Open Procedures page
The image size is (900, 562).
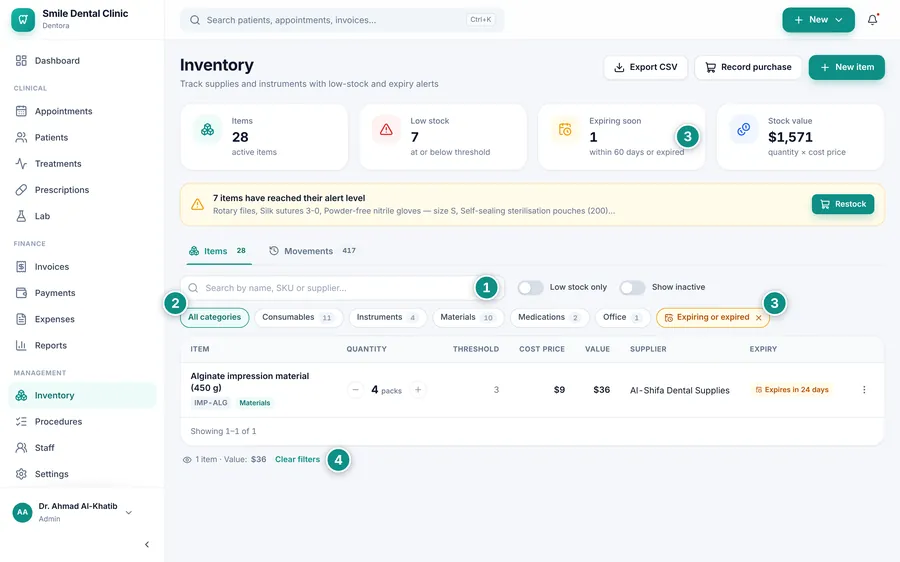(x=82, y=421)
